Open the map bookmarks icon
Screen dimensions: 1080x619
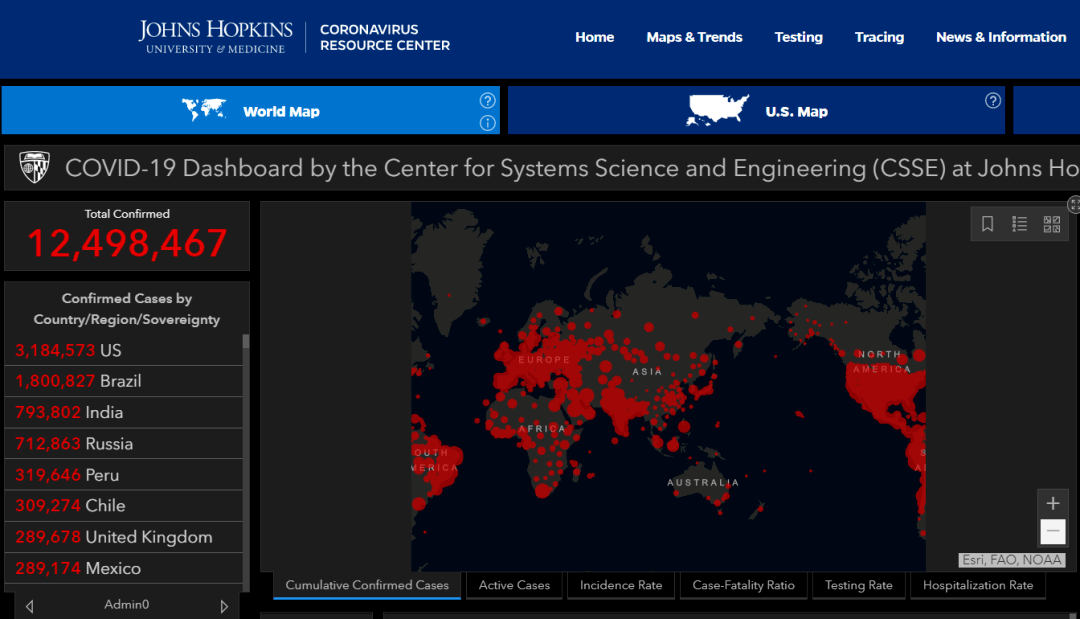987,224
